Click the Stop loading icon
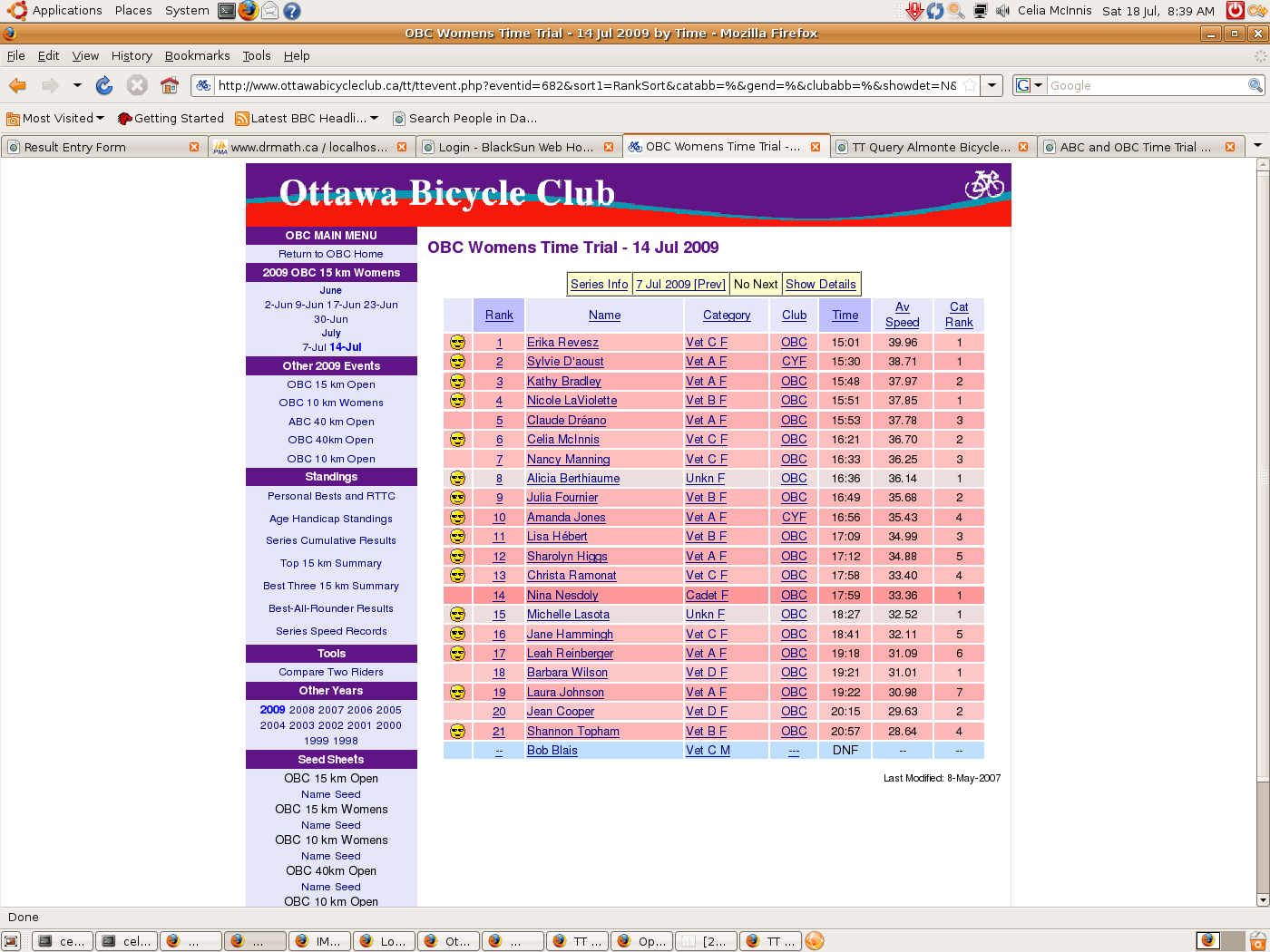 point(137,85)
